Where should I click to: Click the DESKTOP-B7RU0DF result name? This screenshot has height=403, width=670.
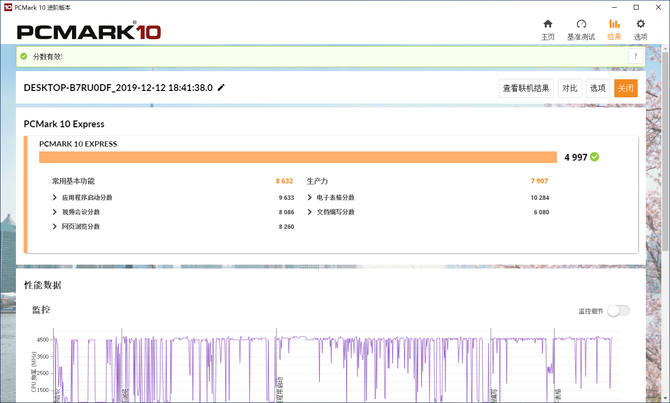coord(118,88)
